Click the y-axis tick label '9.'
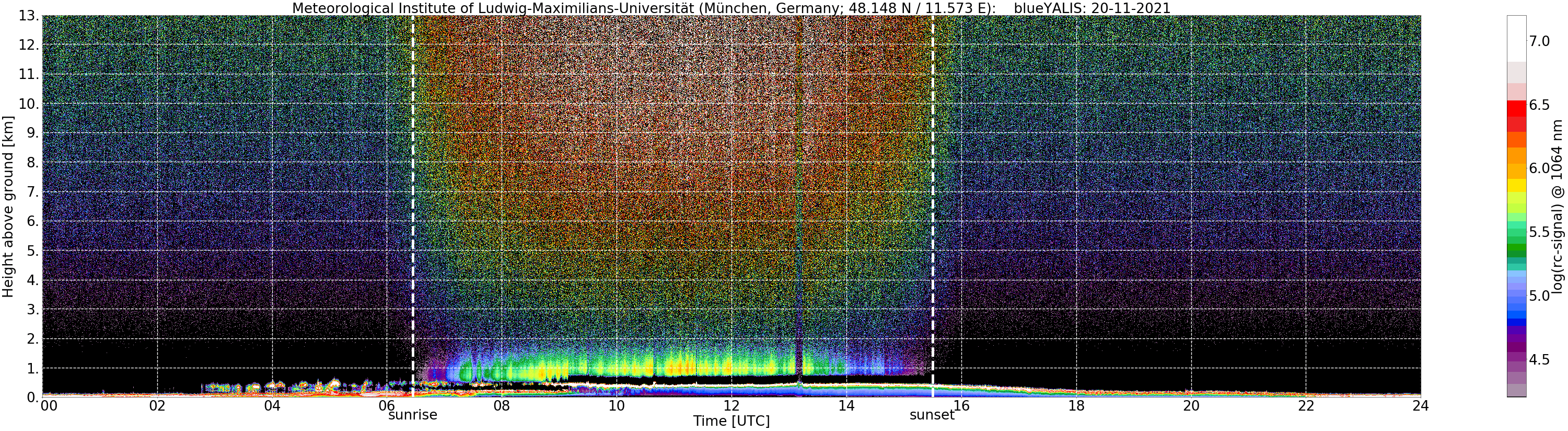This screenshot has width=1568, height=431. (33, 133)
